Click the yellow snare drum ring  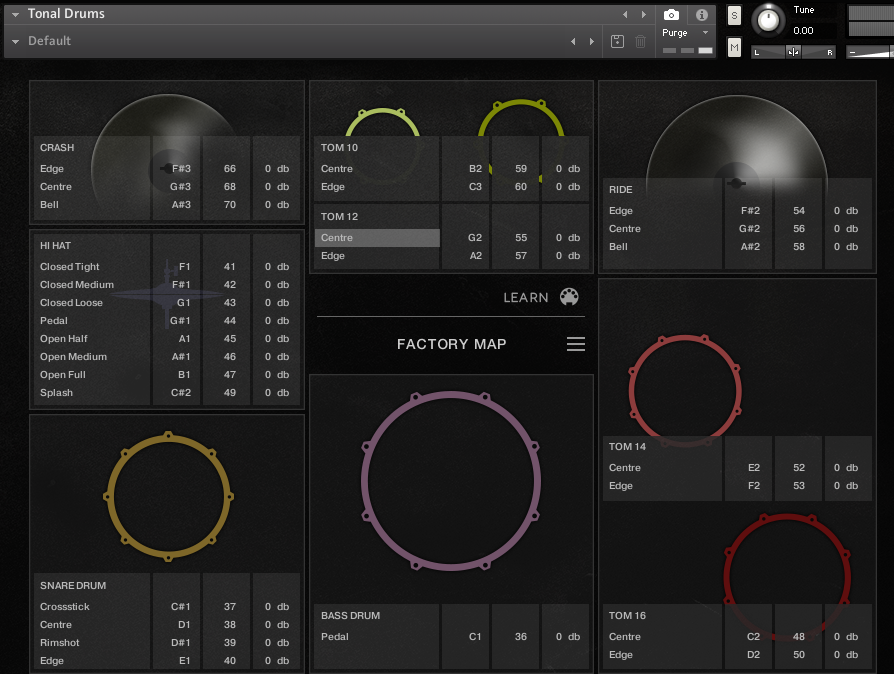pos(169,496)
